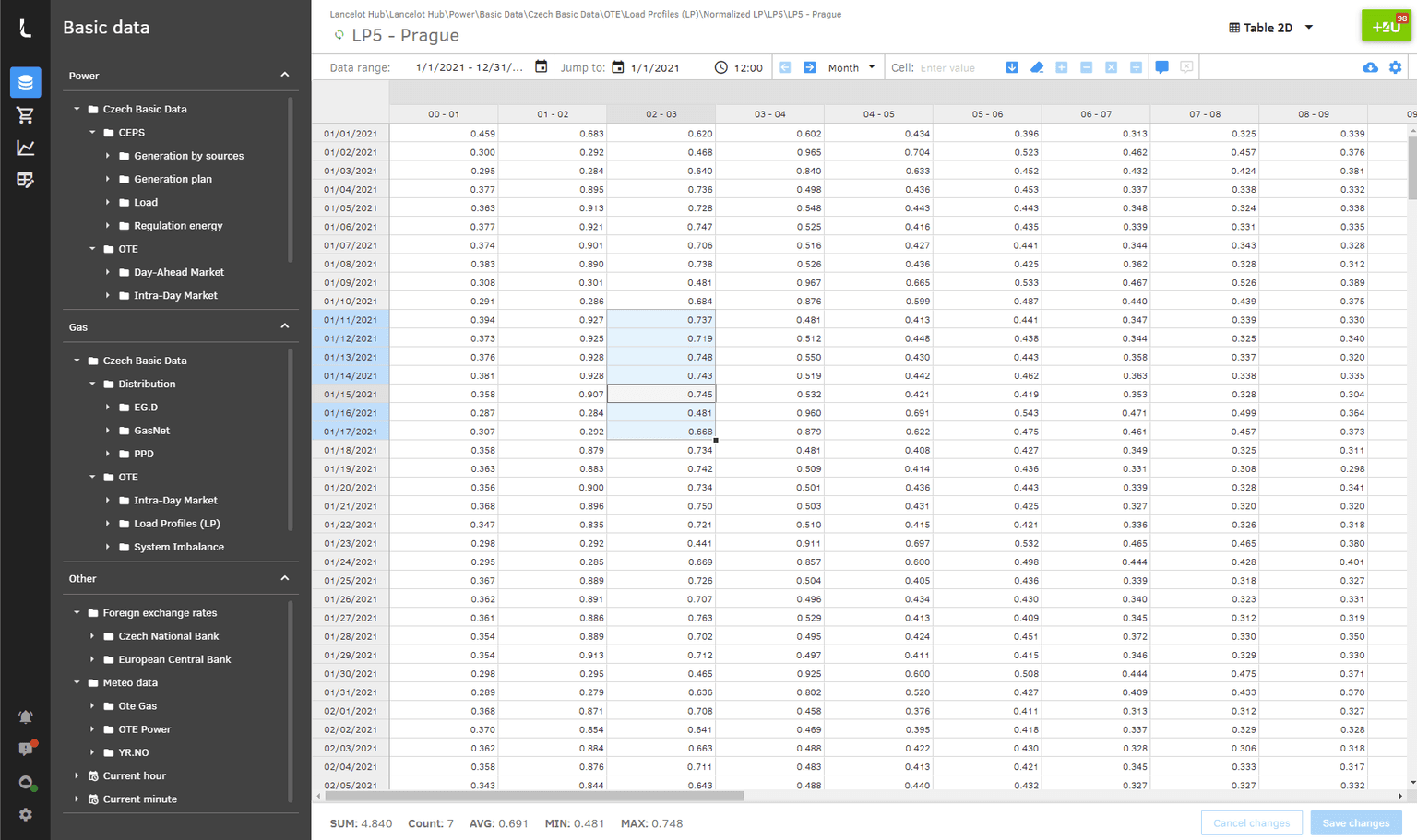The width and height of the screenshot is (1417, 840).
Task: Expand the Day-Ahead Market folder
Action: [108, 272]
